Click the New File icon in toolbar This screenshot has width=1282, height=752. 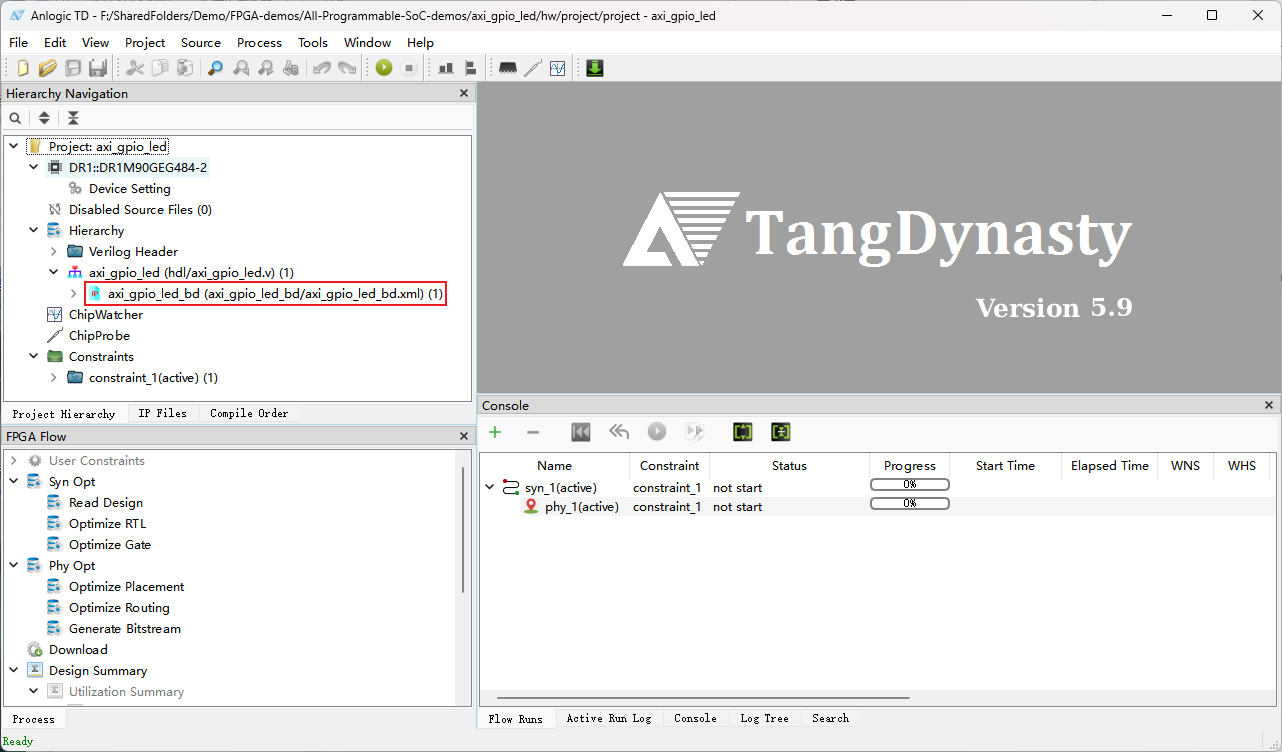[x=22, y=68]
